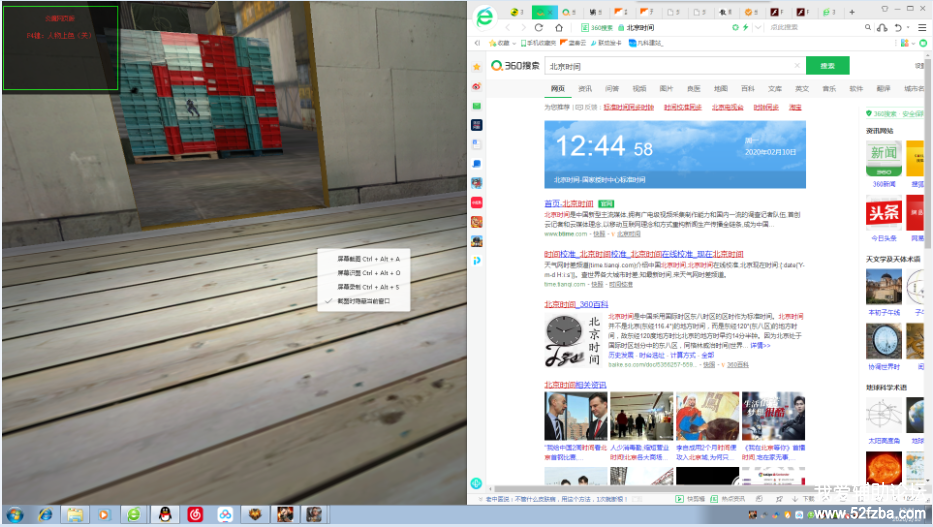
Task: Click the browser Forward arrow
Action: (x=523, y=27)
